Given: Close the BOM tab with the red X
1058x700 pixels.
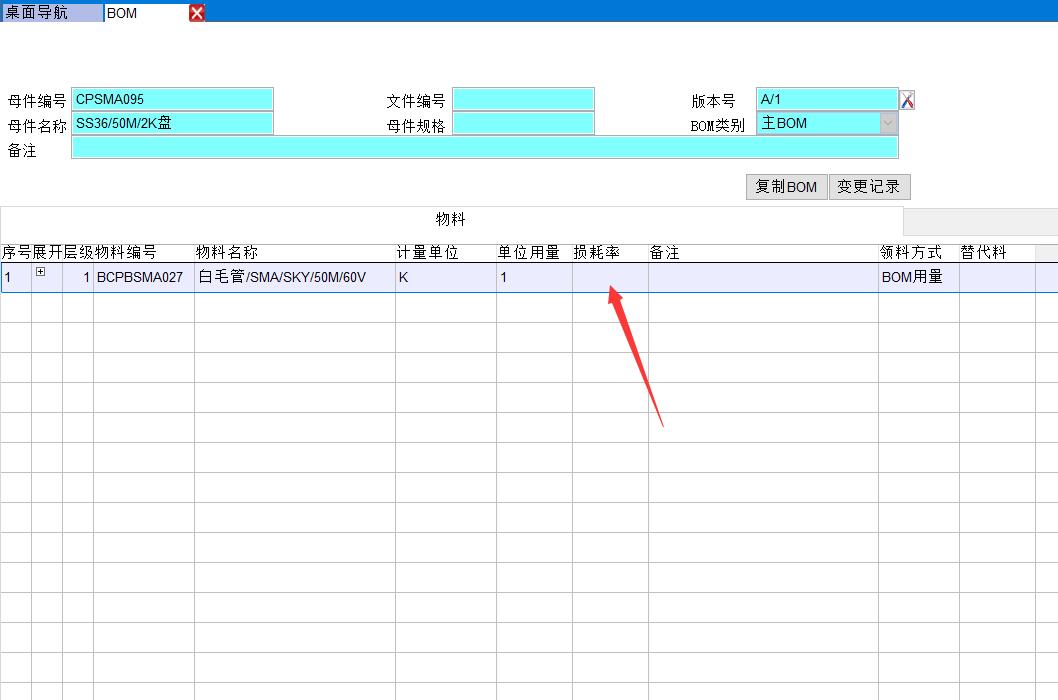Looking at the screenshot, I should point(197,13).
